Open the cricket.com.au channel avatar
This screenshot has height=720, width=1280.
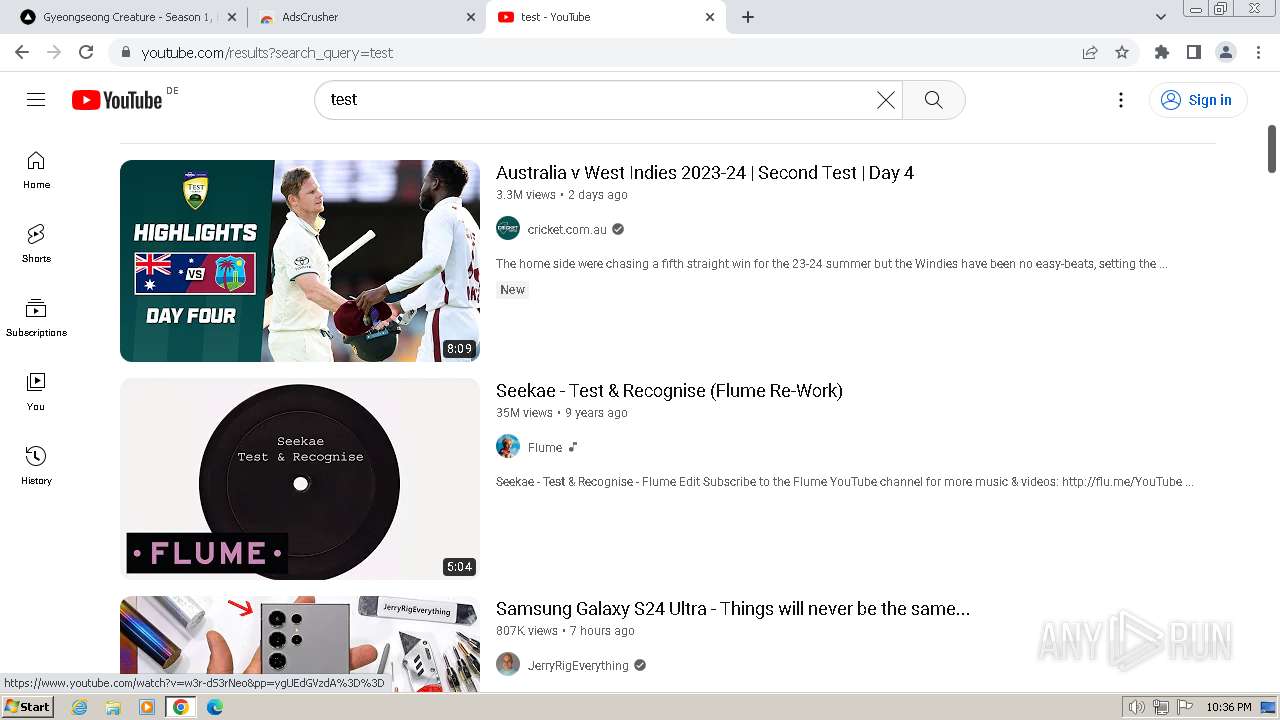508,229
